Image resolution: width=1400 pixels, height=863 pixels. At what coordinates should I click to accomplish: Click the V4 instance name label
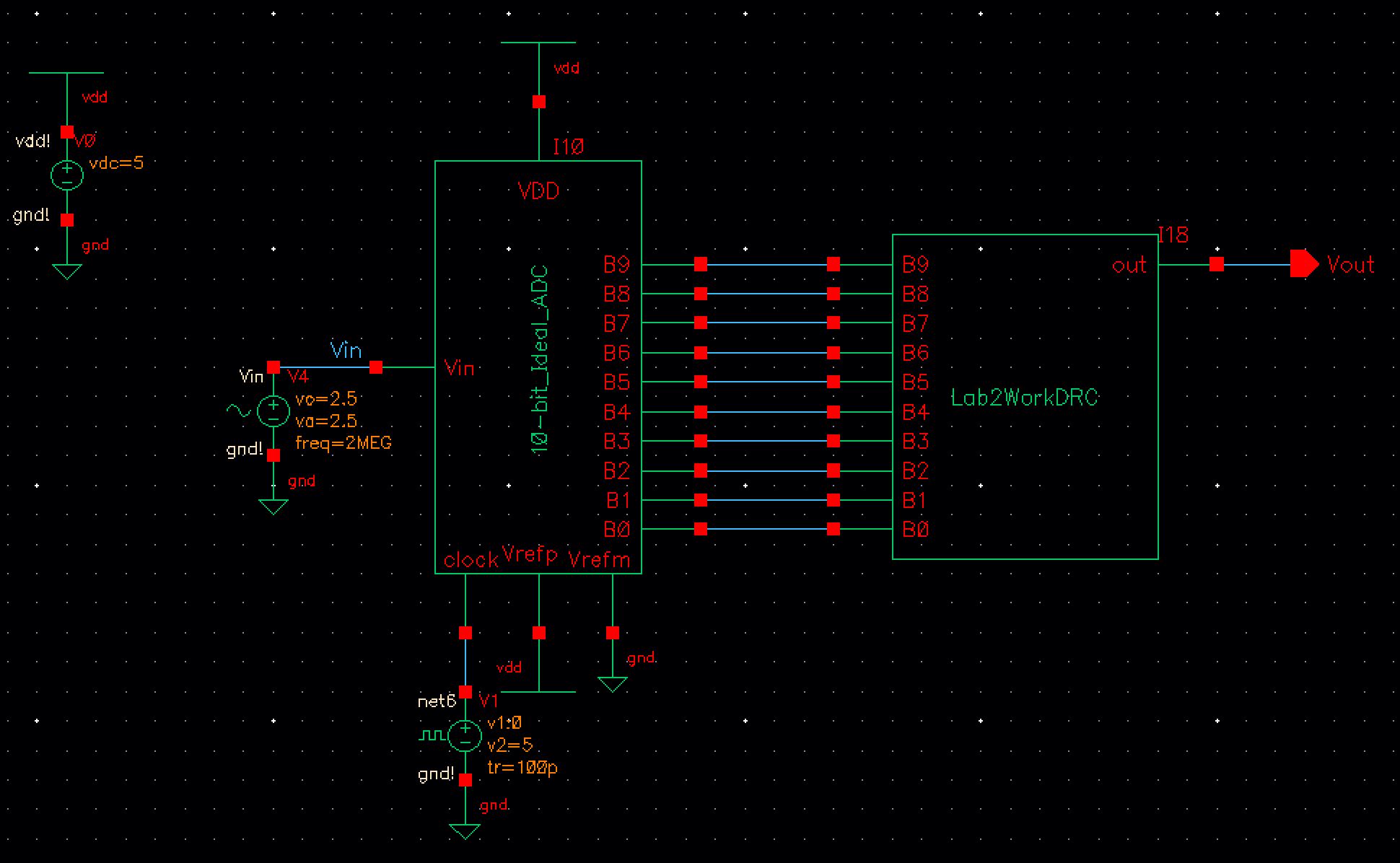tap(298, 377)
